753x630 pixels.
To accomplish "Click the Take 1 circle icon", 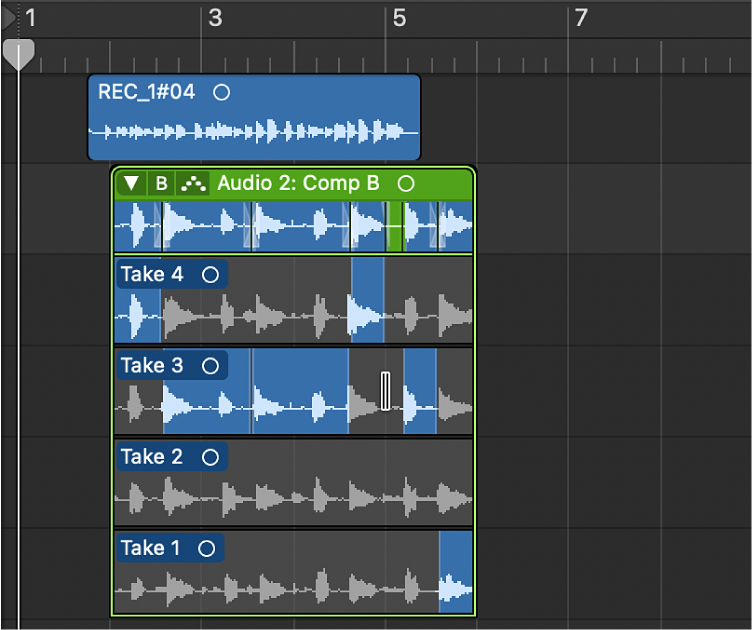I will tap(206, 548).
